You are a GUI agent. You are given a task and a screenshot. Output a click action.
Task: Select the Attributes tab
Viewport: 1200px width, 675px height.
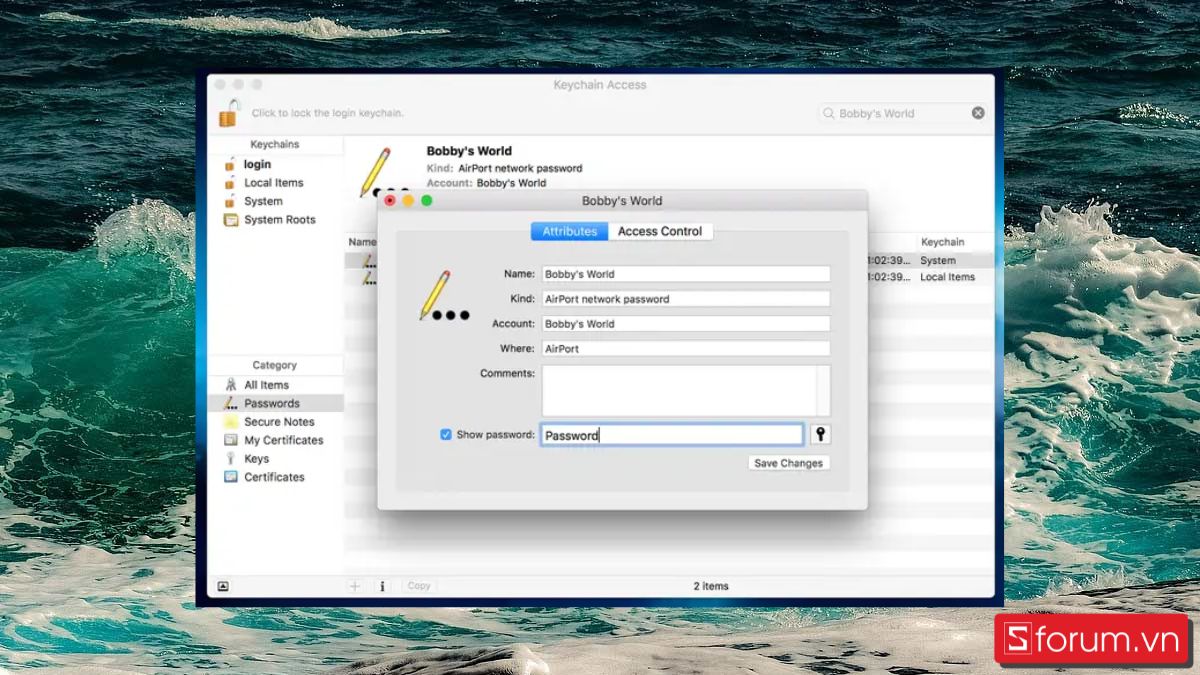click(569, 231)
